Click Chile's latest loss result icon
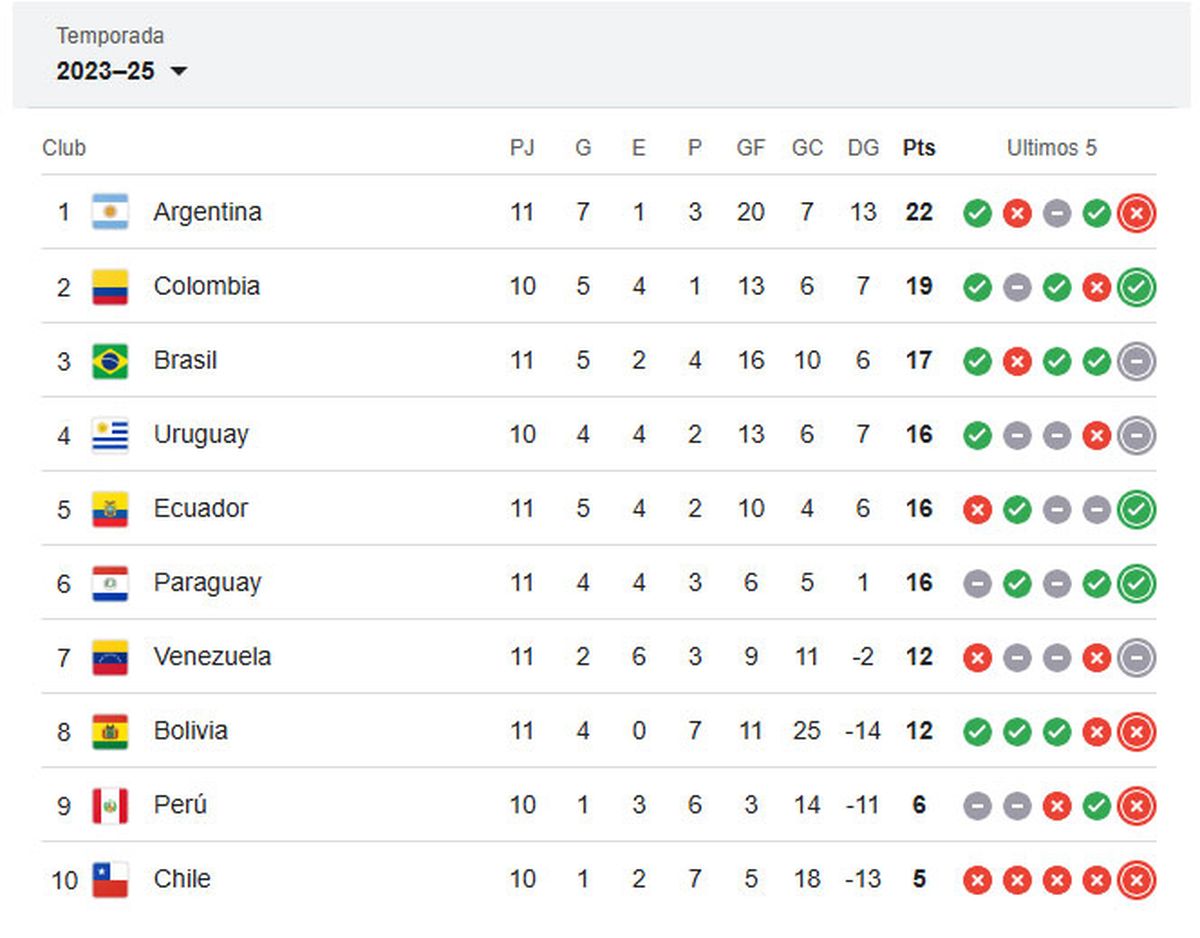The image size is (1200, 938). pyautogui.click(x=1136, y=880)
